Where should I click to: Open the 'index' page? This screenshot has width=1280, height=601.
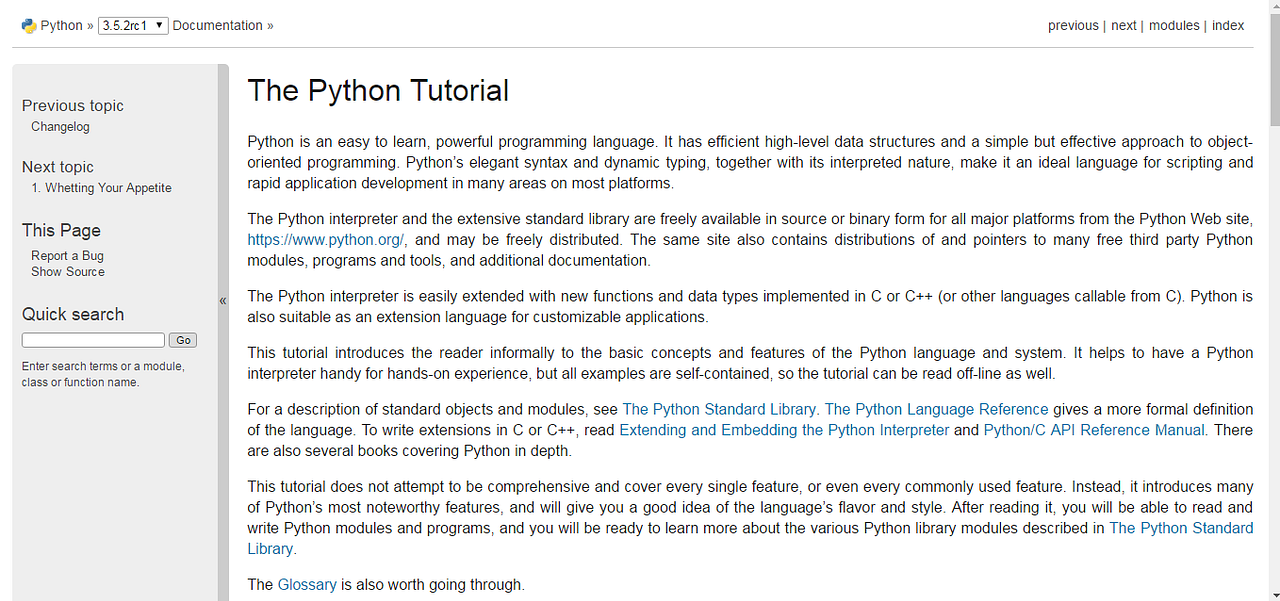tap(1228, 25)
